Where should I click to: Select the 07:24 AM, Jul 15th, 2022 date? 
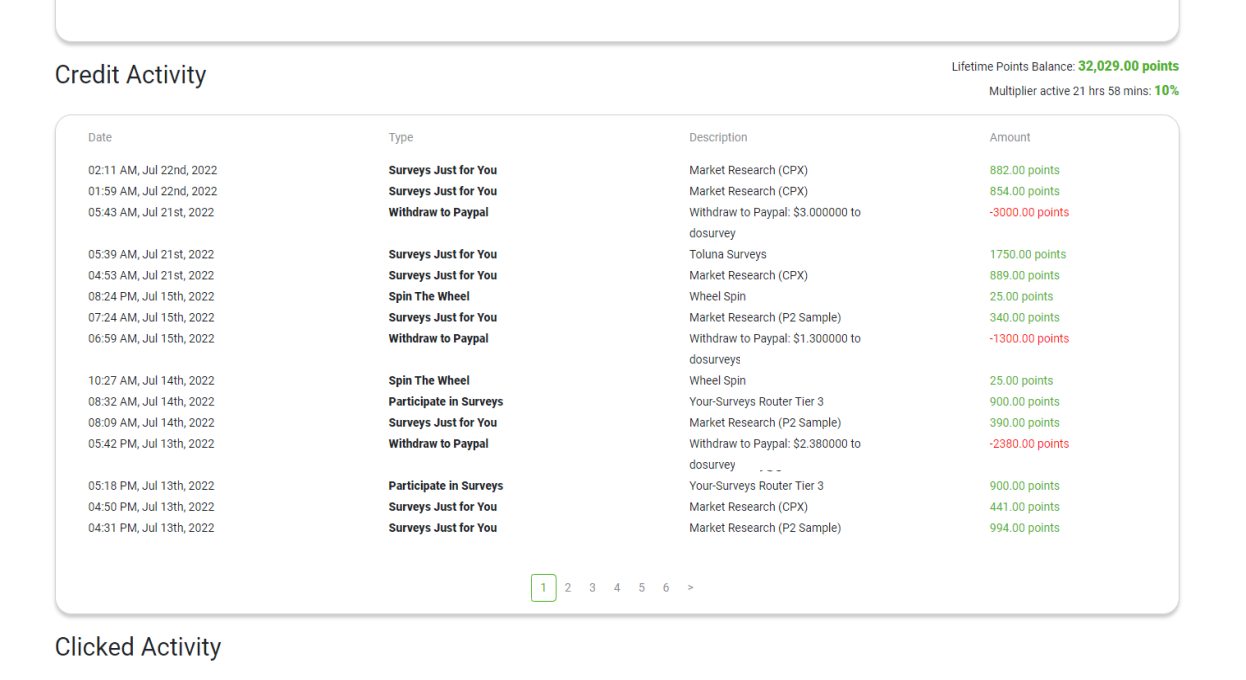[151, 317]
